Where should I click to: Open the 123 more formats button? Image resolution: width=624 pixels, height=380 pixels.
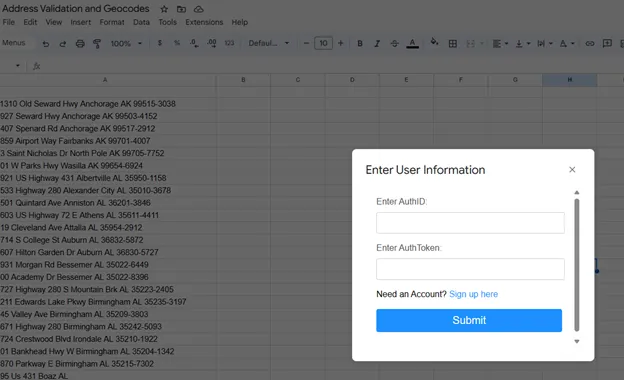(x=229, y=43)
